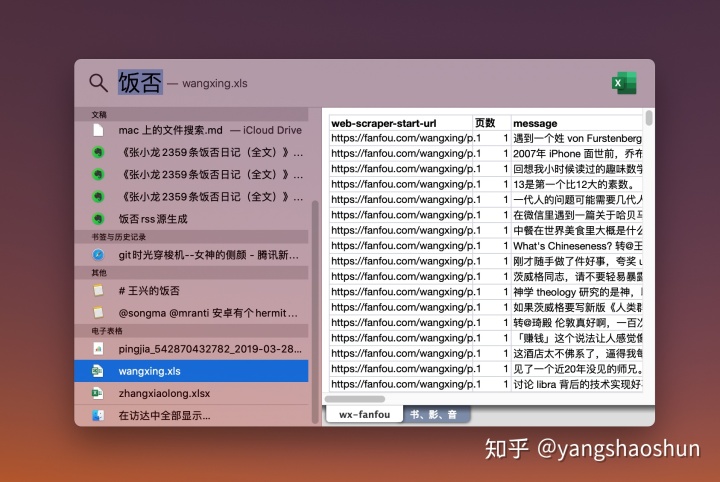720x482 pixels.
Task: Click note icon beside # 王兴的饭否
Action: [98, 291]
